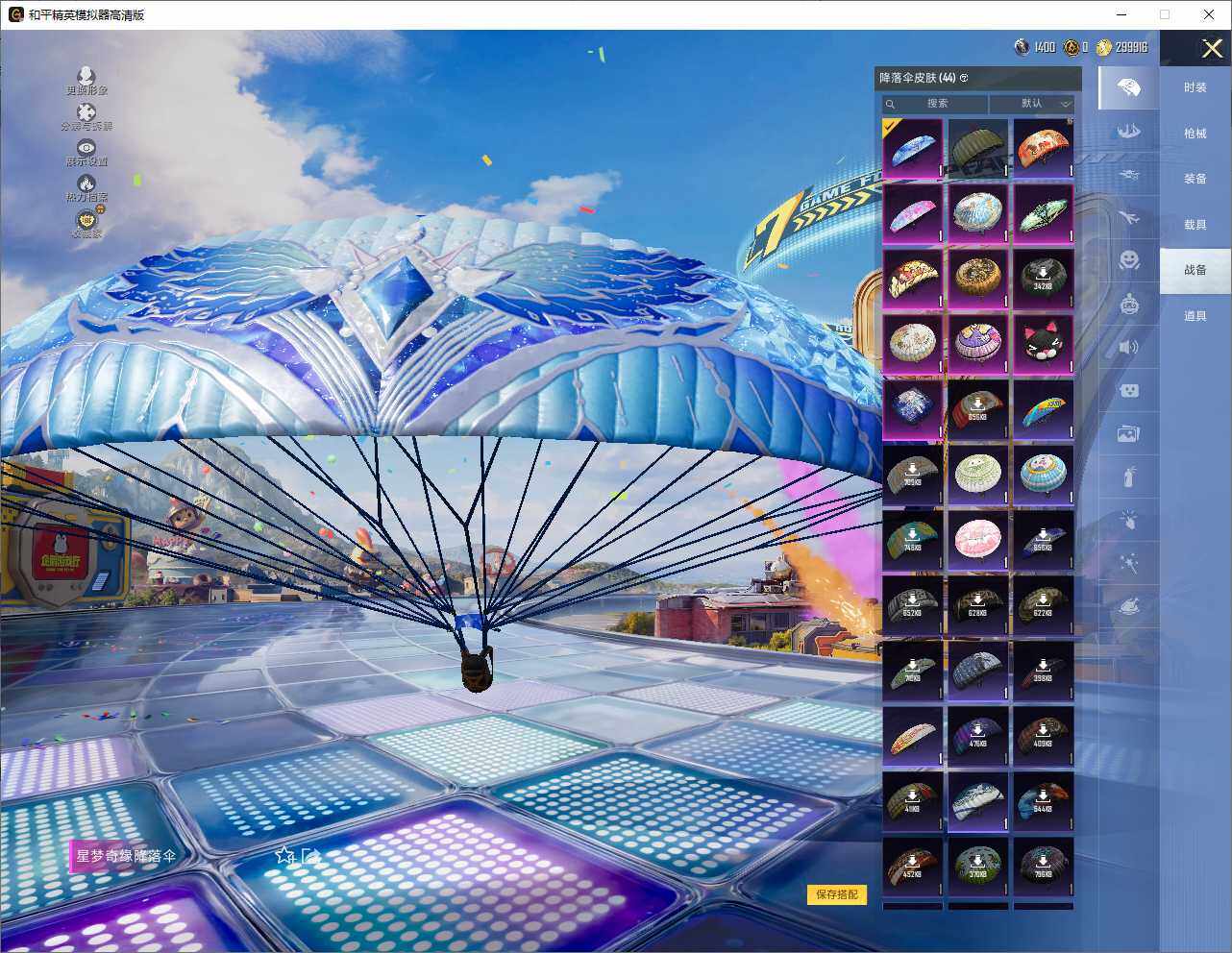Select the pink round parachute thumbnail
Image resolution: width=1232 pixels, height=953 pixels.
pyautogui.click(x=977, y=539)
